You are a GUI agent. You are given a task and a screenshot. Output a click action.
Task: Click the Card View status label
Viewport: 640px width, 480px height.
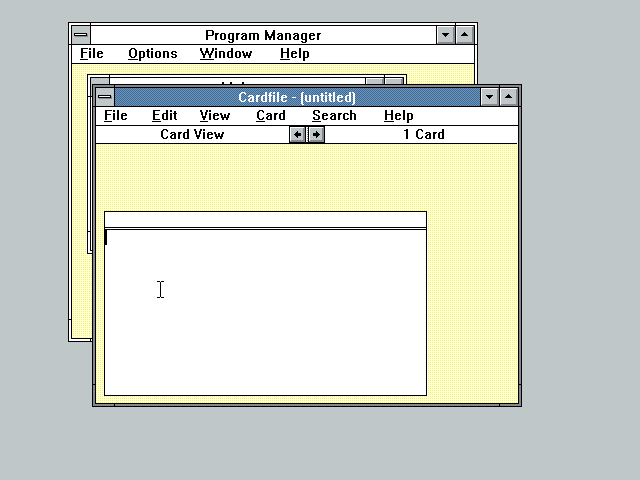point(192,134)
